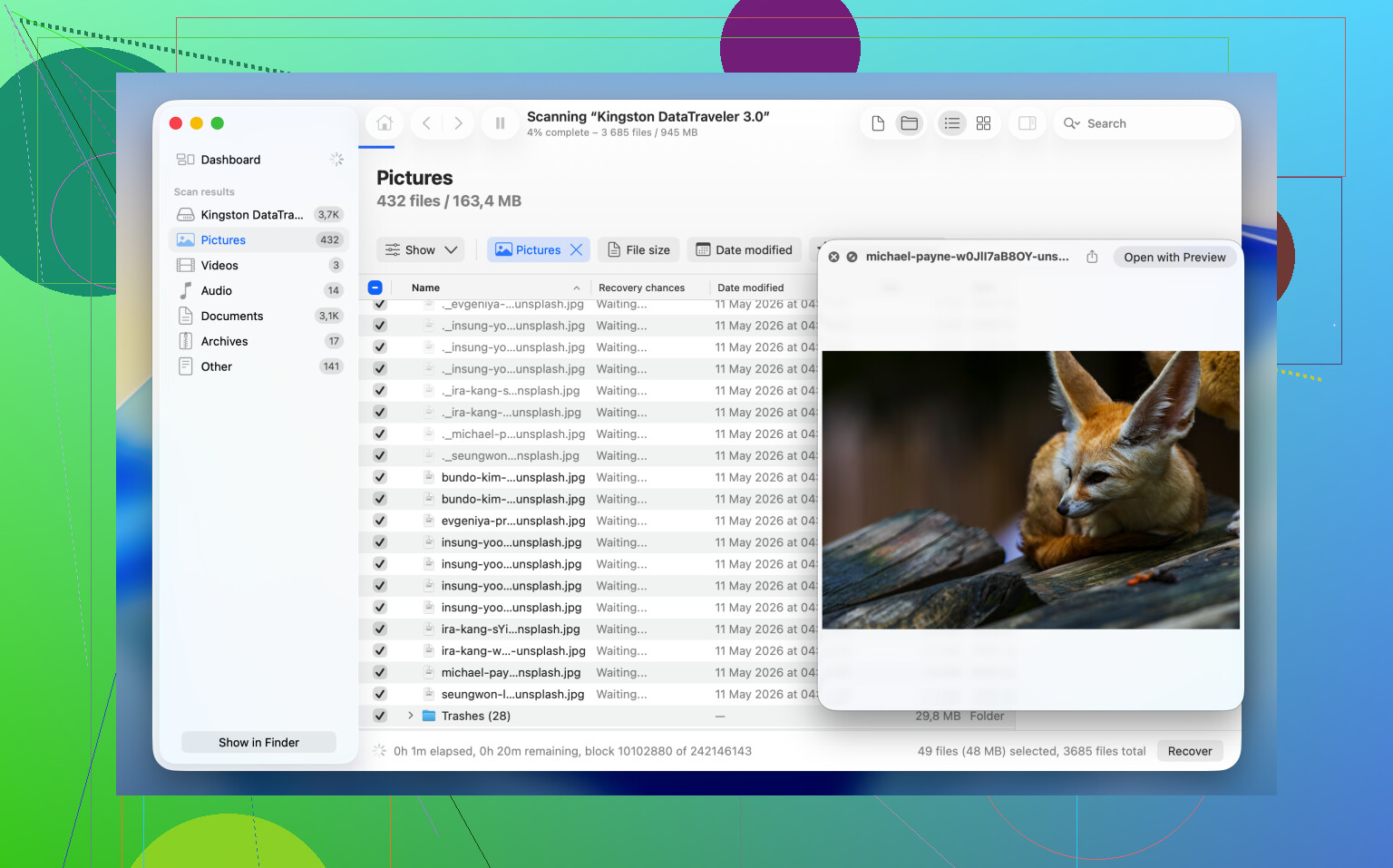
Task: Toggle the preview side panel
Action: coord(1028,123)
